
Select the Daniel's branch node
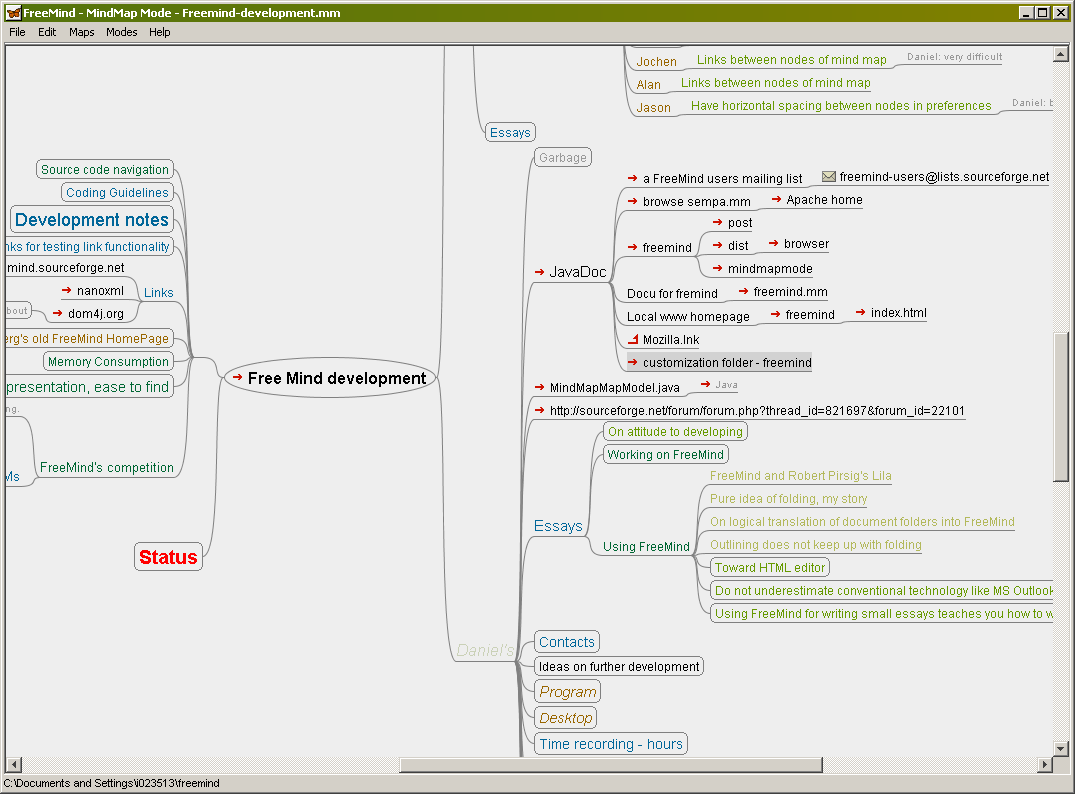click(x=485, y=650)
